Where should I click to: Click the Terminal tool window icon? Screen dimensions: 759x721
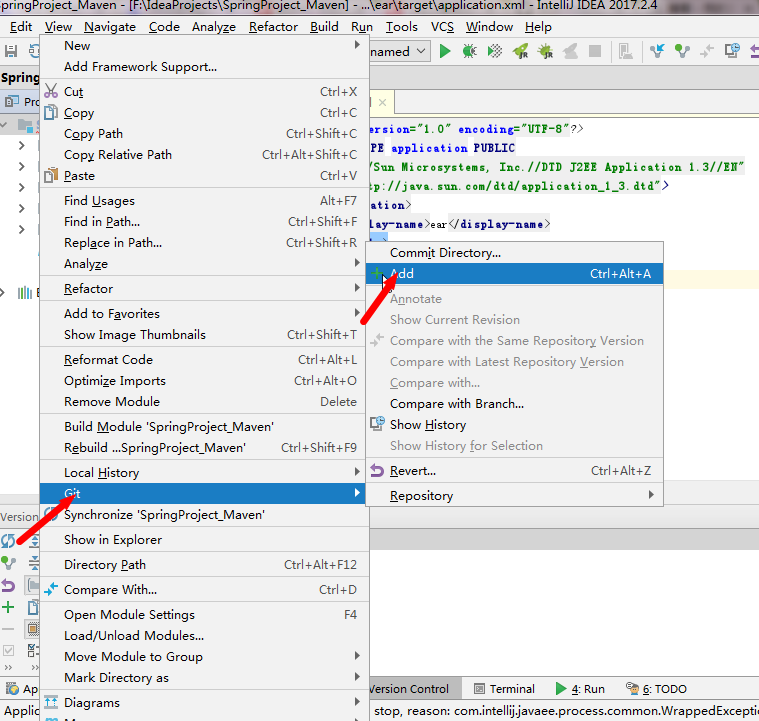[479, 689]
